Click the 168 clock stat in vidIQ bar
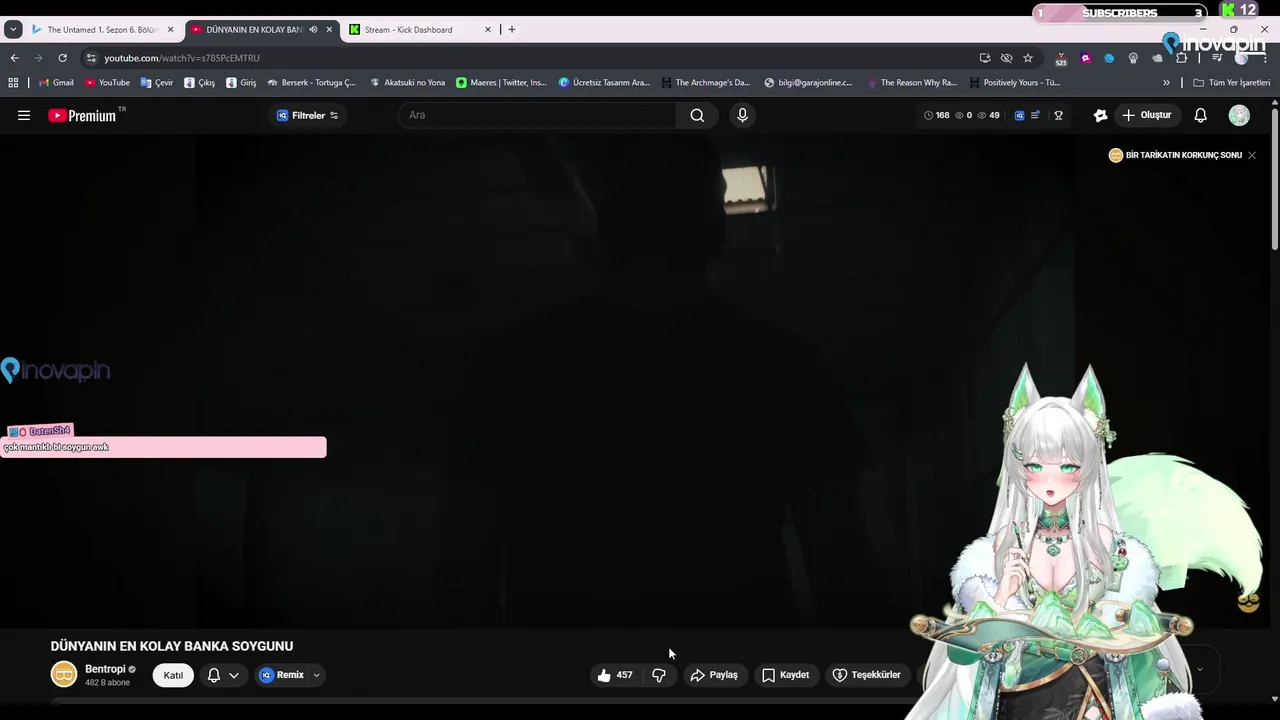1280x720 pixels. click(x=937, y=115)
